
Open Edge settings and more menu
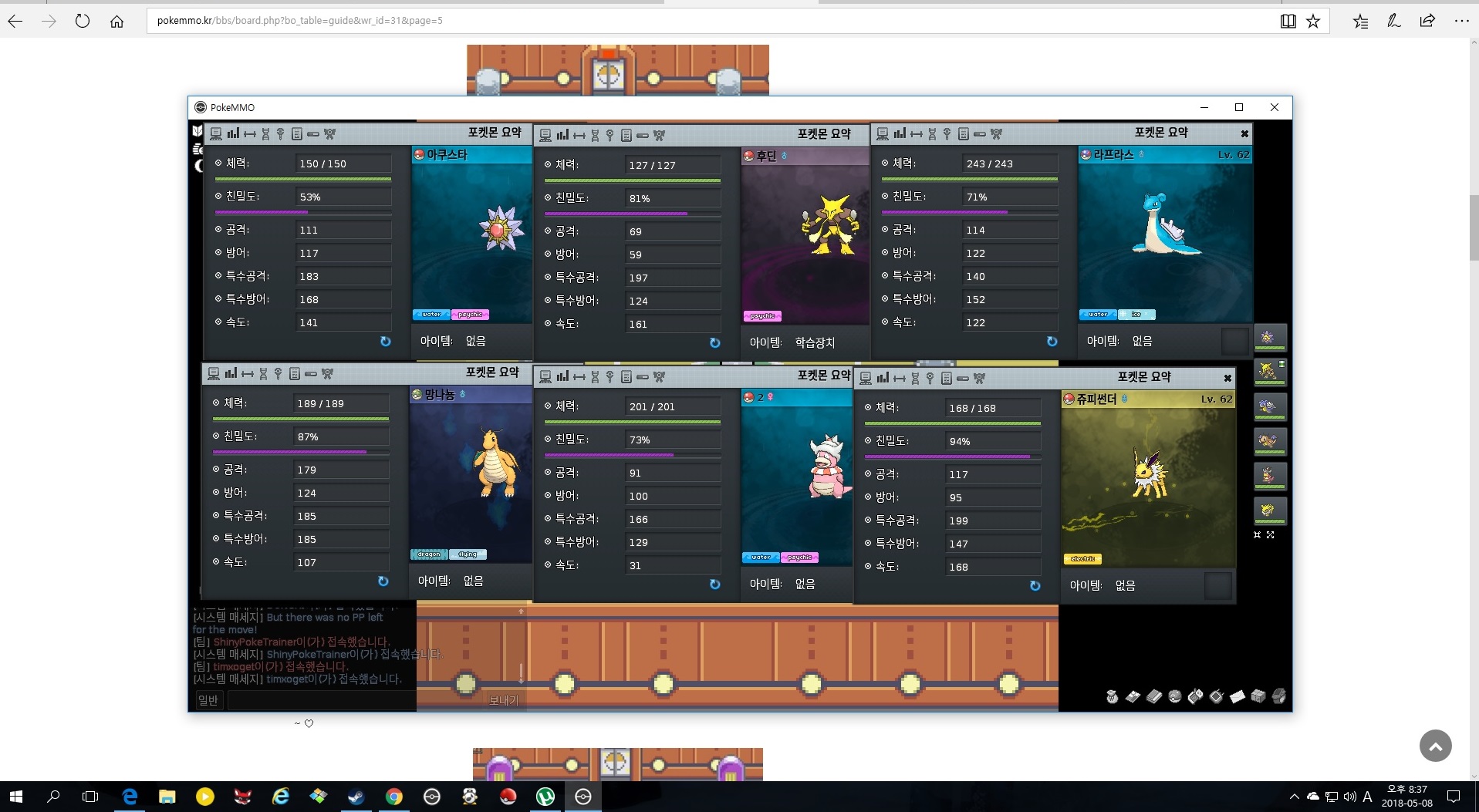(1461, 22)
